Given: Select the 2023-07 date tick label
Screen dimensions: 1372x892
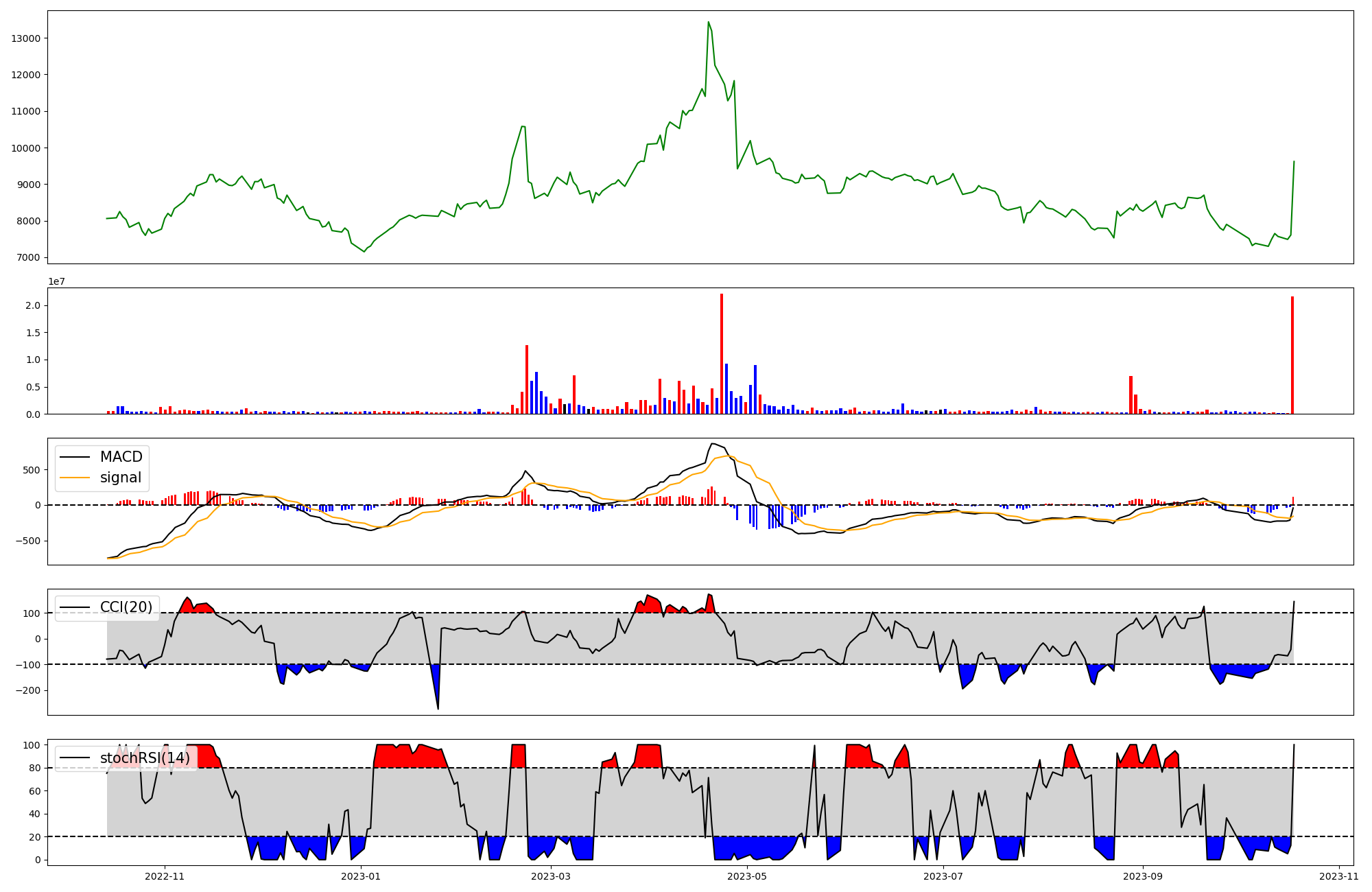Looking at the screenshot, I should [943, 876].
